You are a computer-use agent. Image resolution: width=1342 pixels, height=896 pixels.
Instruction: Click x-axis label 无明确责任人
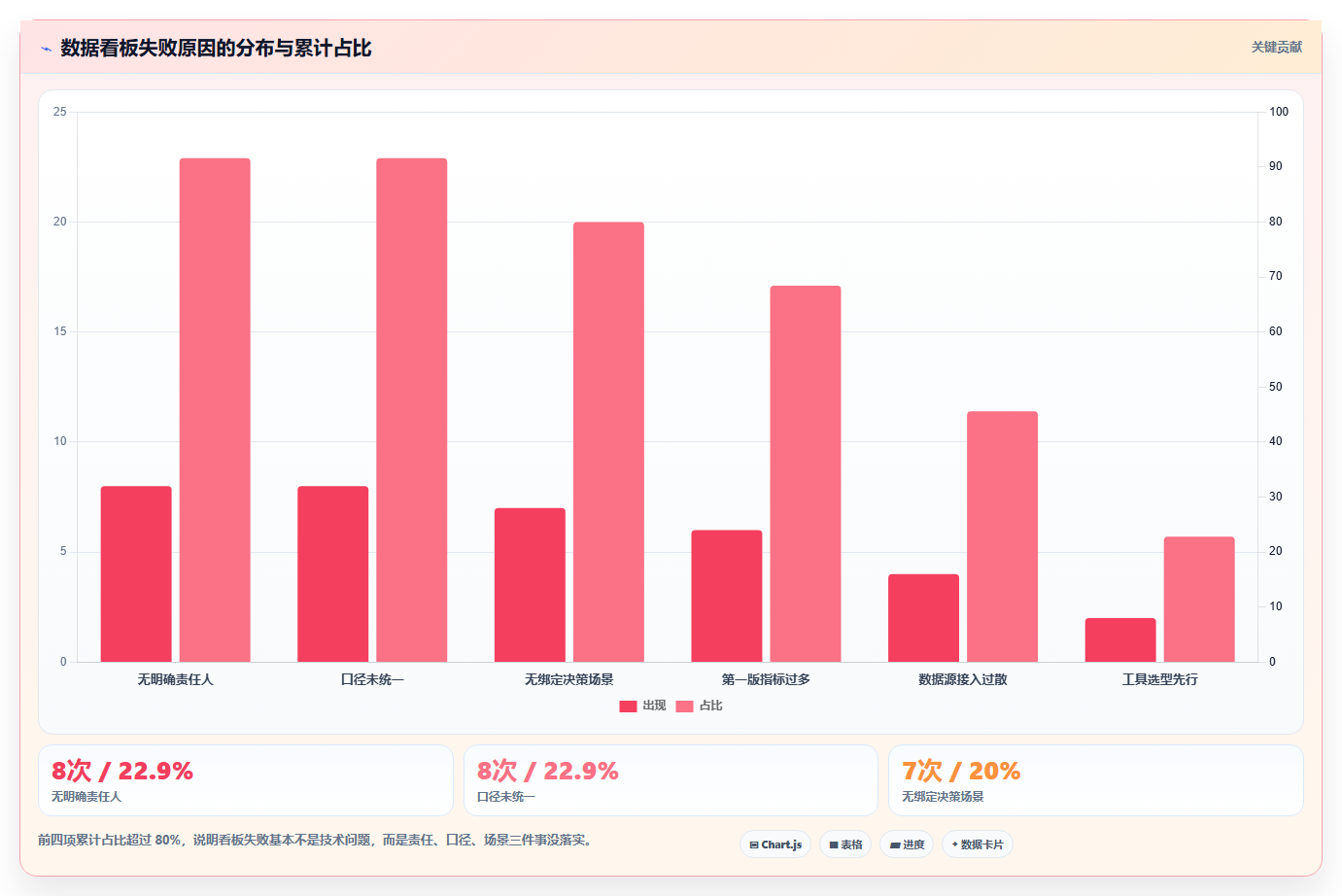[175, 679]
